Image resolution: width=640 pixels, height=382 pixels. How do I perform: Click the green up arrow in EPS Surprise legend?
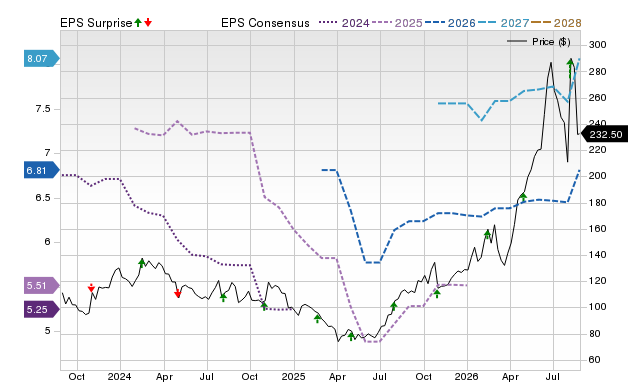pyautogui.click(x=138, y=23)
